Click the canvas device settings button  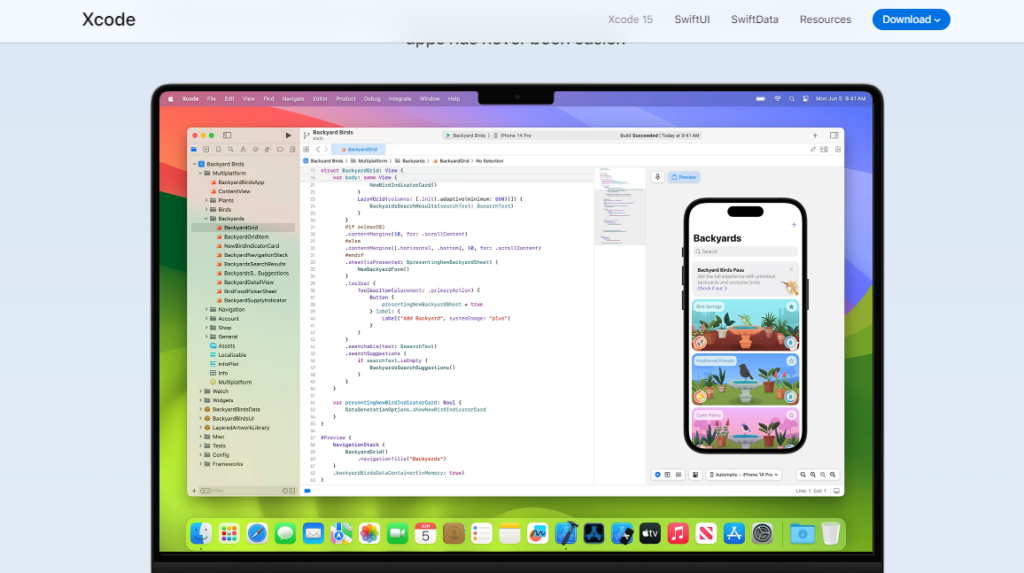(695, 475)
